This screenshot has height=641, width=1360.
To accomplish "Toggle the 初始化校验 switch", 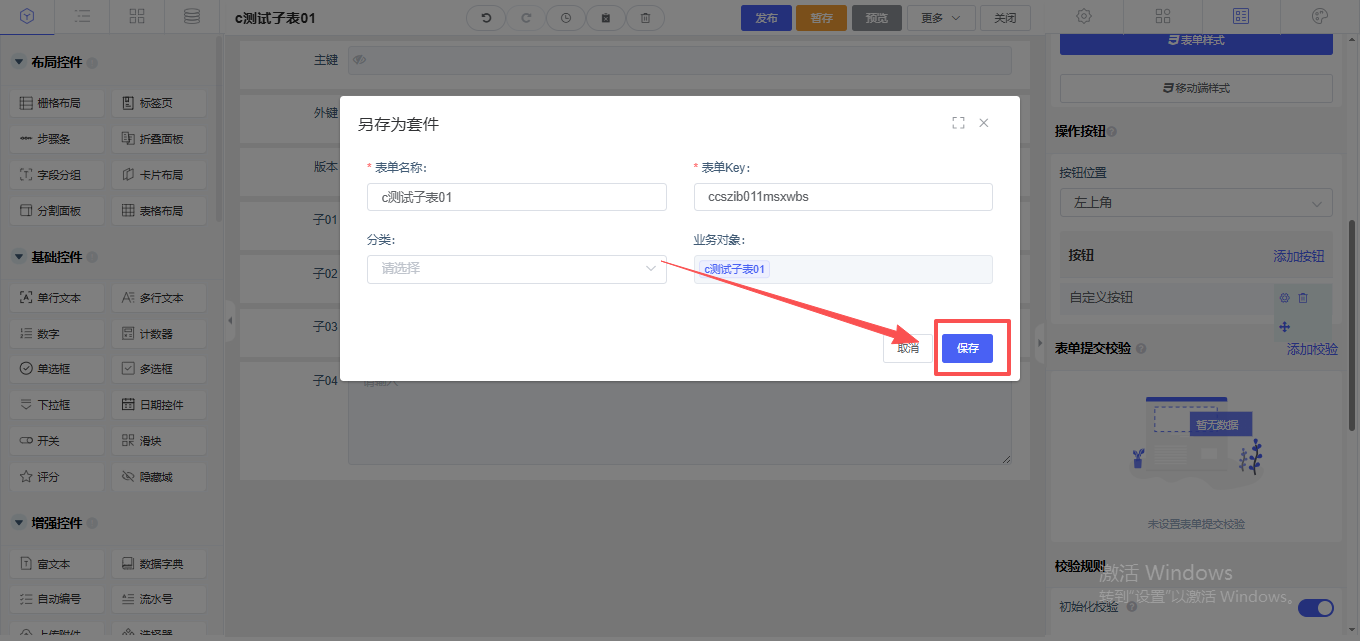I will 1315,608.
